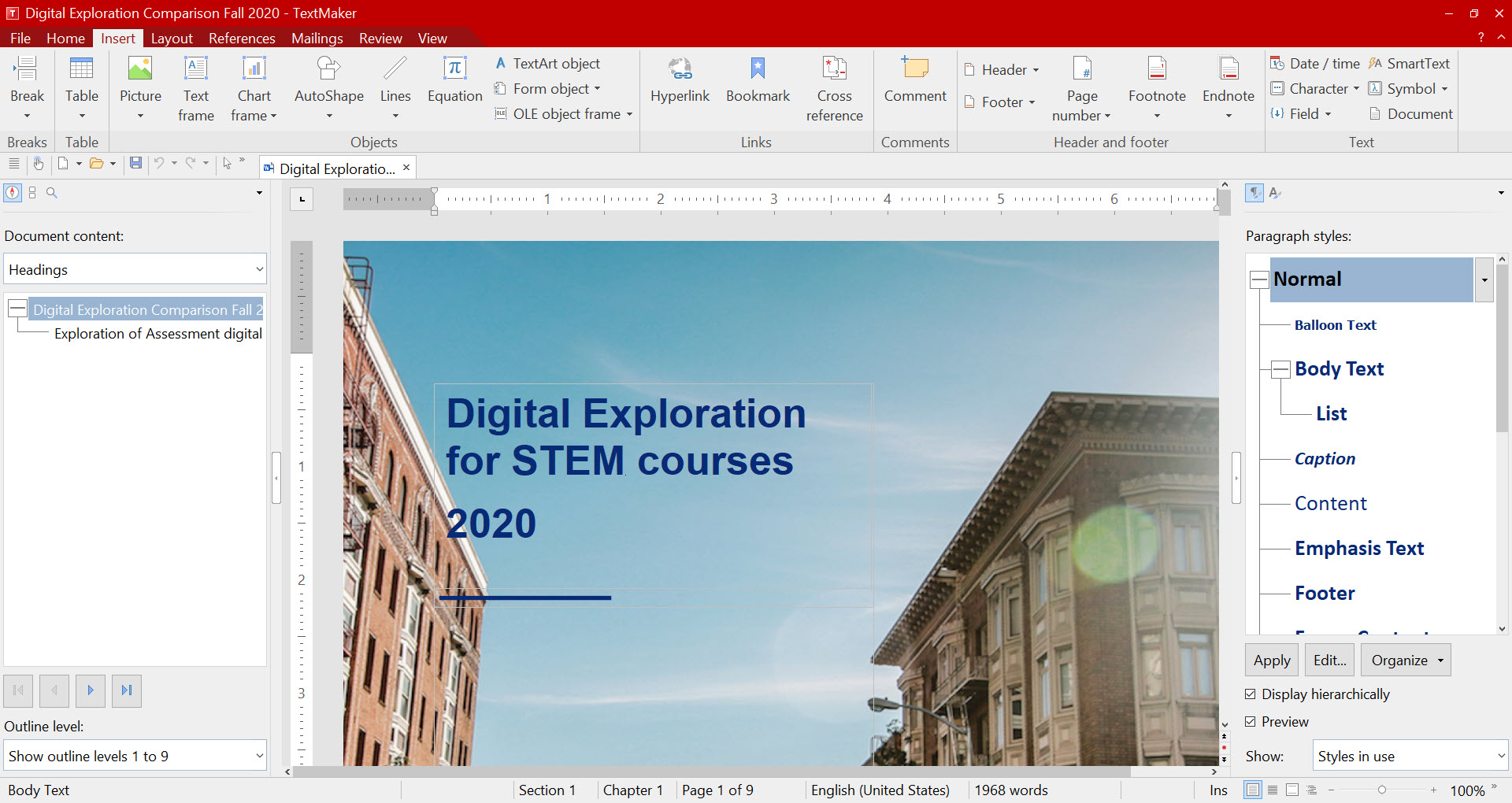Show character styles in right sidebar
The width and height of the screenshot is (1512, 803).
pos(1275,193)
